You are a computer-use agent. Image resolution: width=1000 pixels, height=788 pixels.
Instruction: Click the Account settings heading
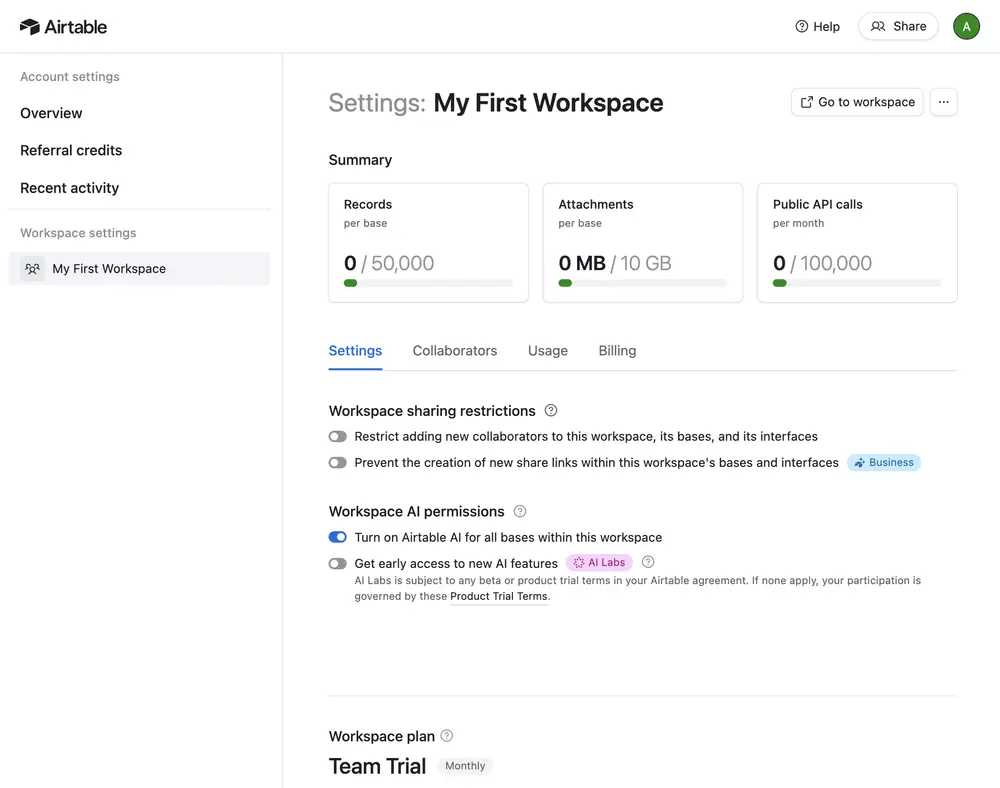[x=70, y=77]
